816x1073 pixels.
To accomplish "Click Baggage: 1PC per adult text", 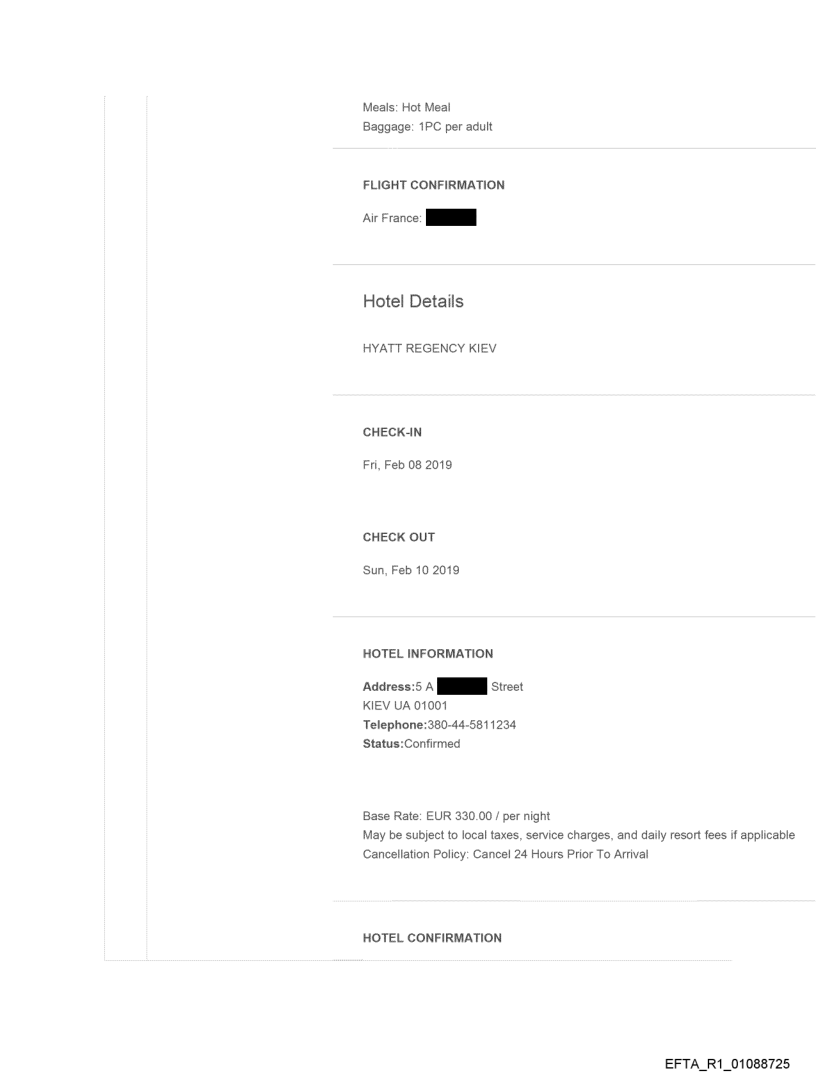I will tap(426, 126).
